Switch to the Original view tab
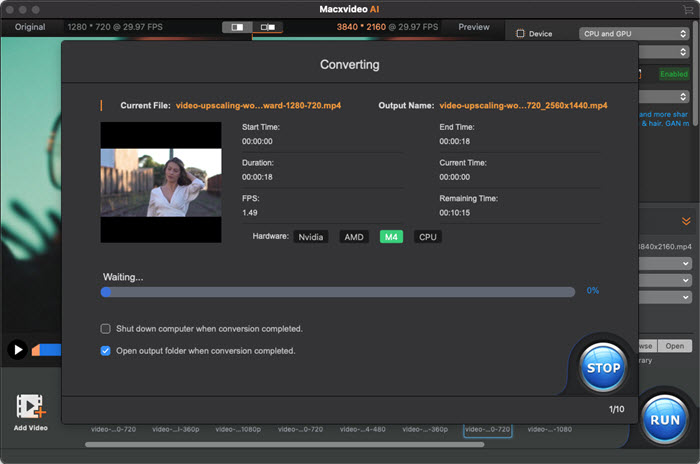 coord(29,27)
